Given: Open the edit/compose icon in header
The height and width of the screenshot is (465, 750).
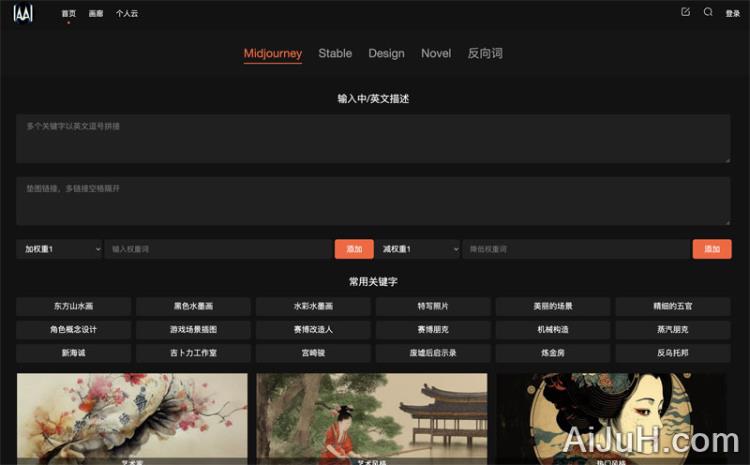Looking at the screenshot, I should click(x=685, y=12).
